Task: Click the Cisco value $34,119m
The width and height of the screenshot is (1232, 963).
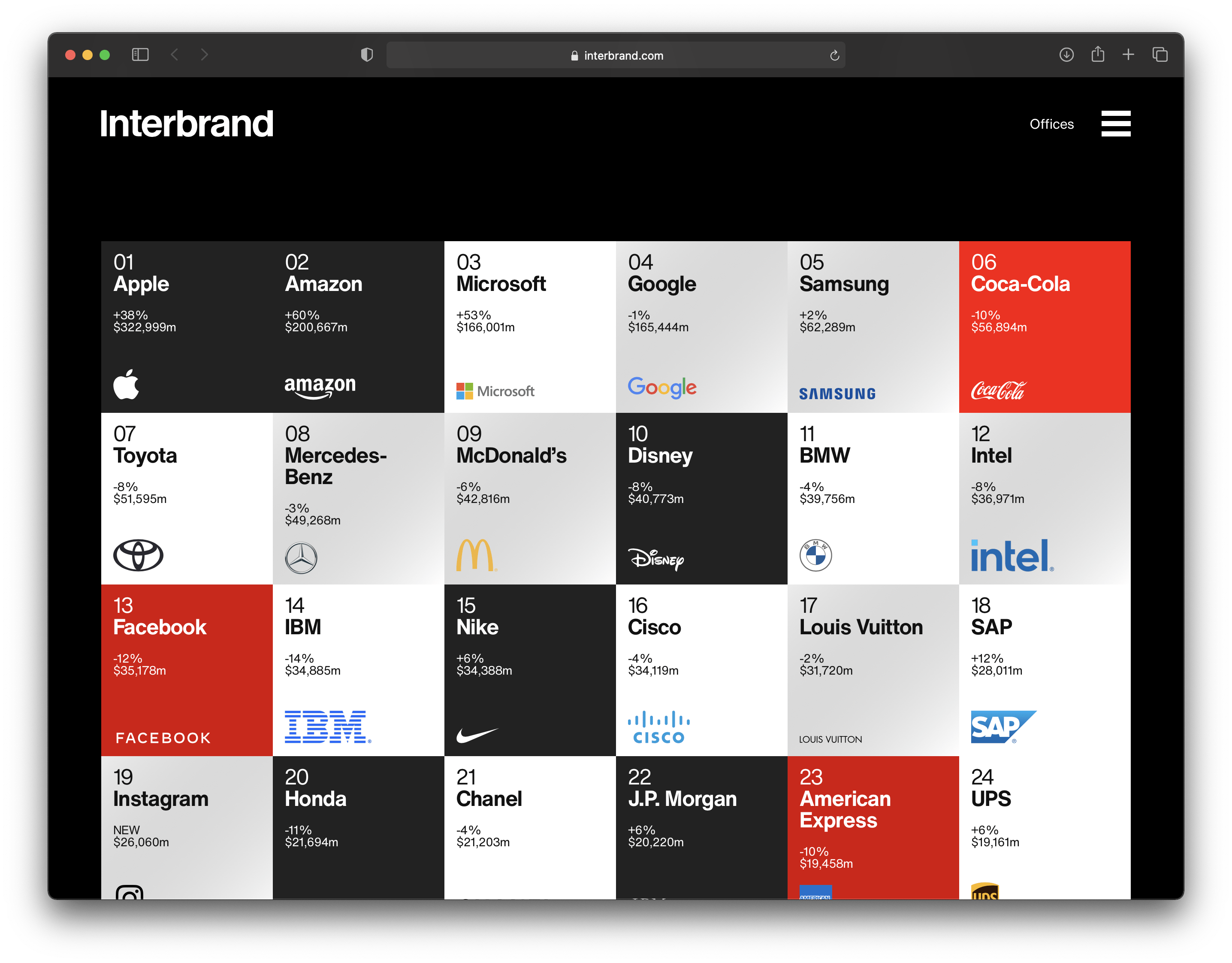Action: coord(653,671)
